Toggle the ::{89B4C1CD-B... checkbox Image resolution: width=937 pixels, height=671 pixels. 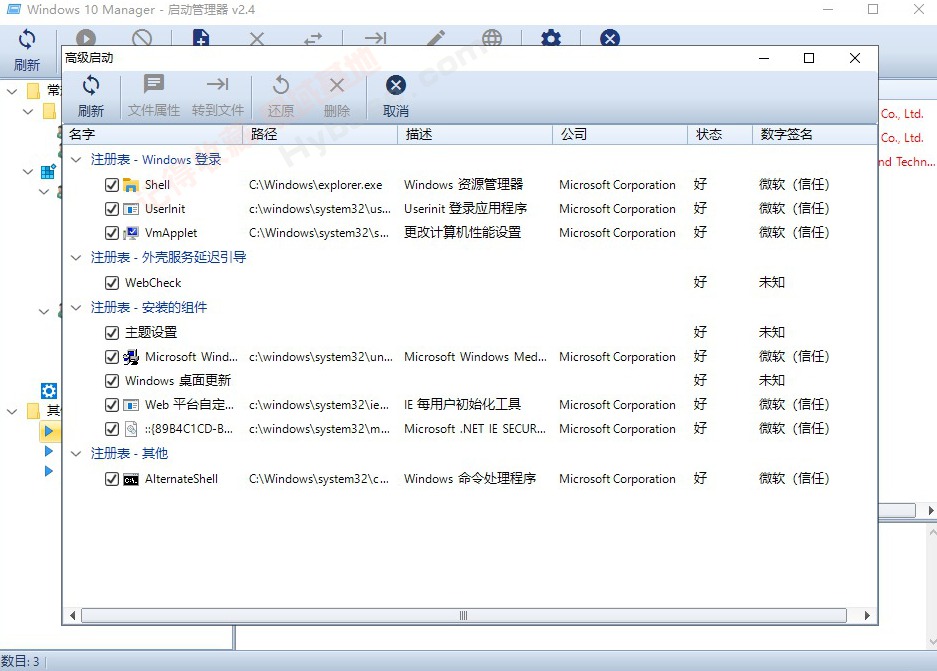pos(112,429)
